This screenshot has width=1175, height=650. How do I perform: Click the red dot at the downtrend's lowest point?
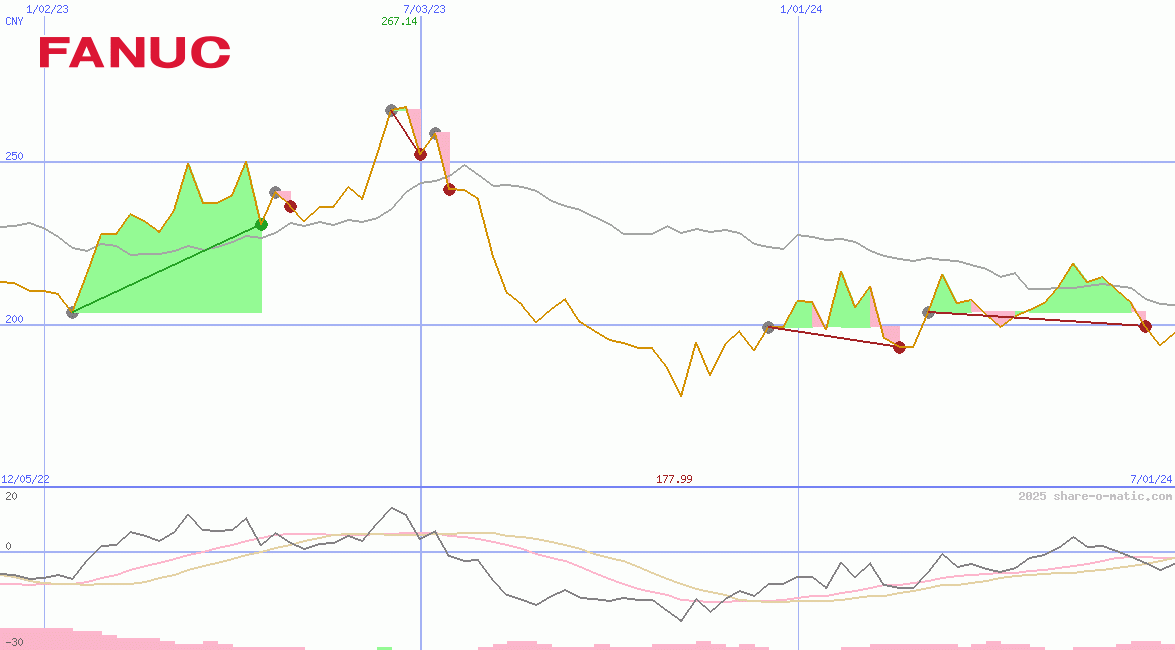(x=899, y=348)
